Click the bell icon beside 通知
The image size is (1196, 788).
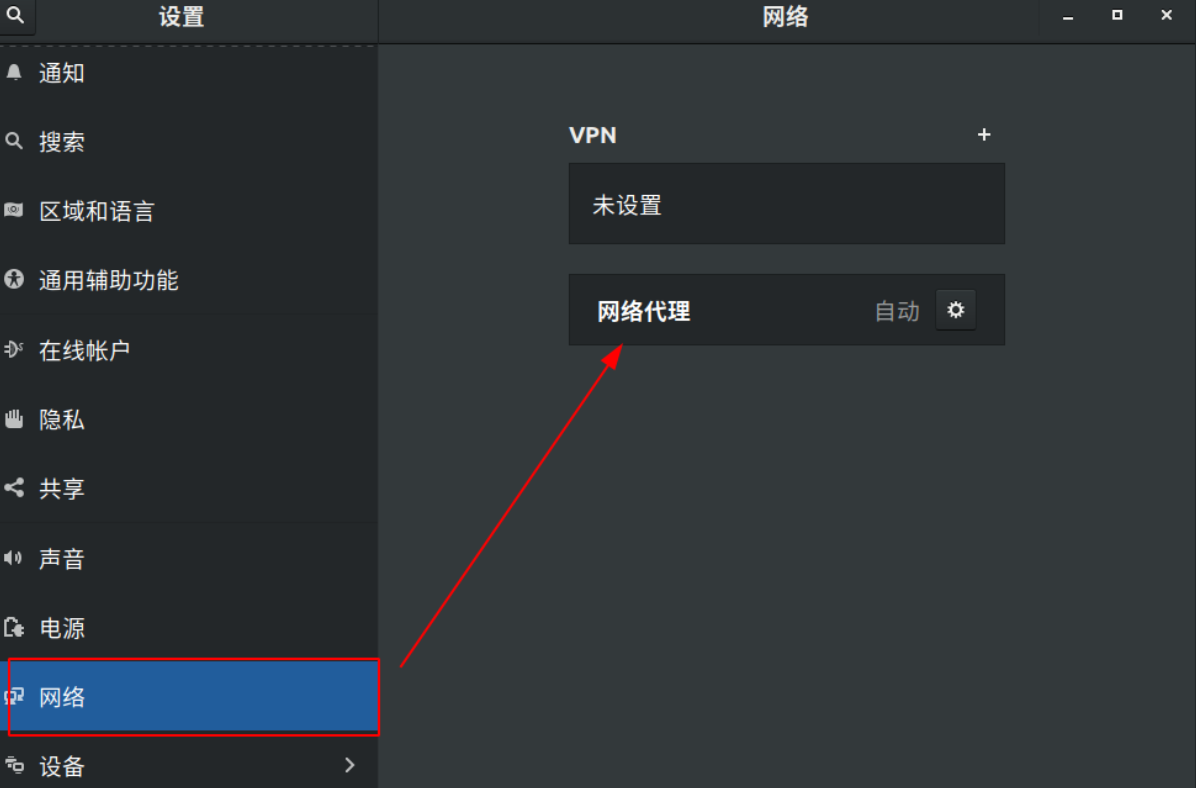tap(14, 72)
